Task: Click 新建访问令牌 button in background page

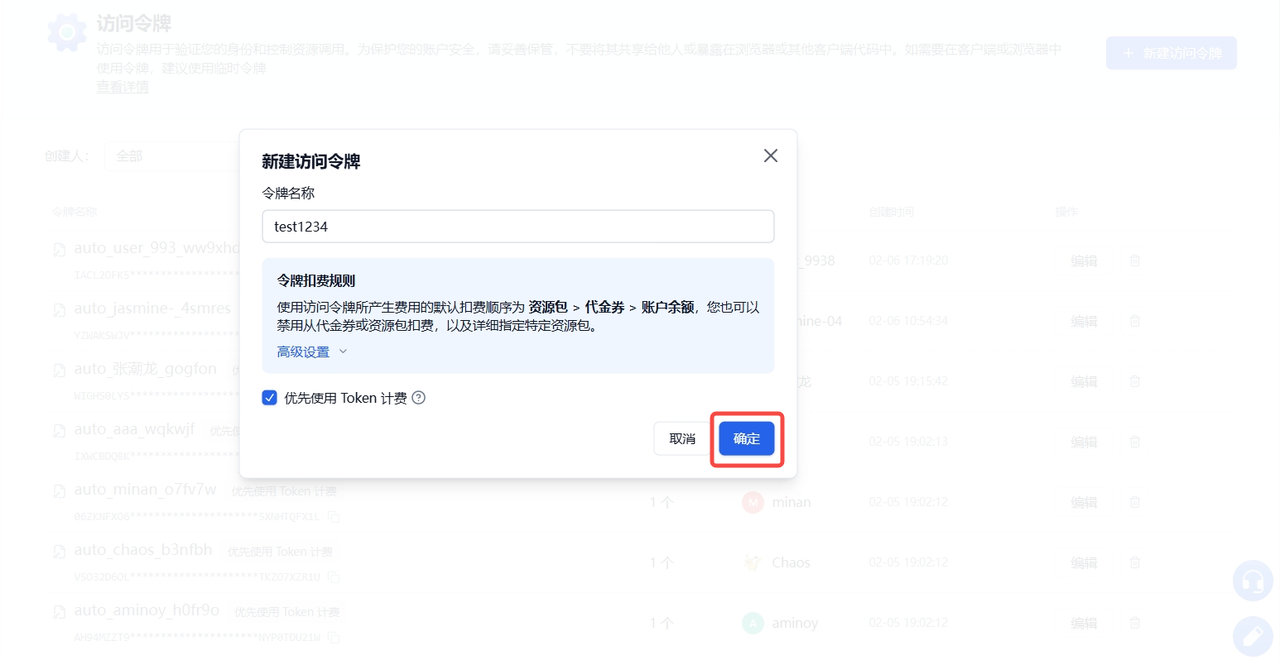Action: (x=1171, y=53)
